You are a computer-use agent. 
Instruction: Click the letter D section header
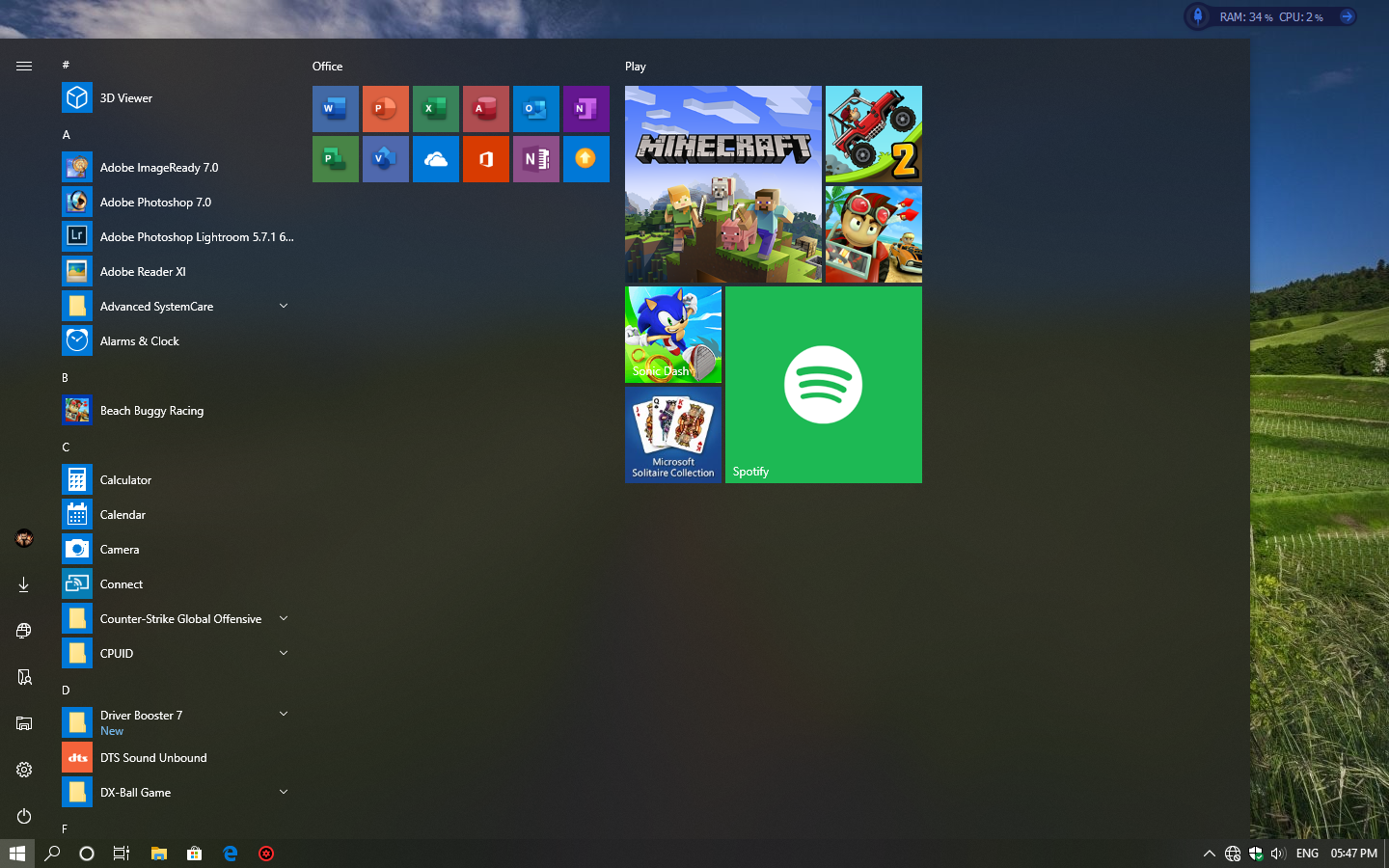click(66, 691)
